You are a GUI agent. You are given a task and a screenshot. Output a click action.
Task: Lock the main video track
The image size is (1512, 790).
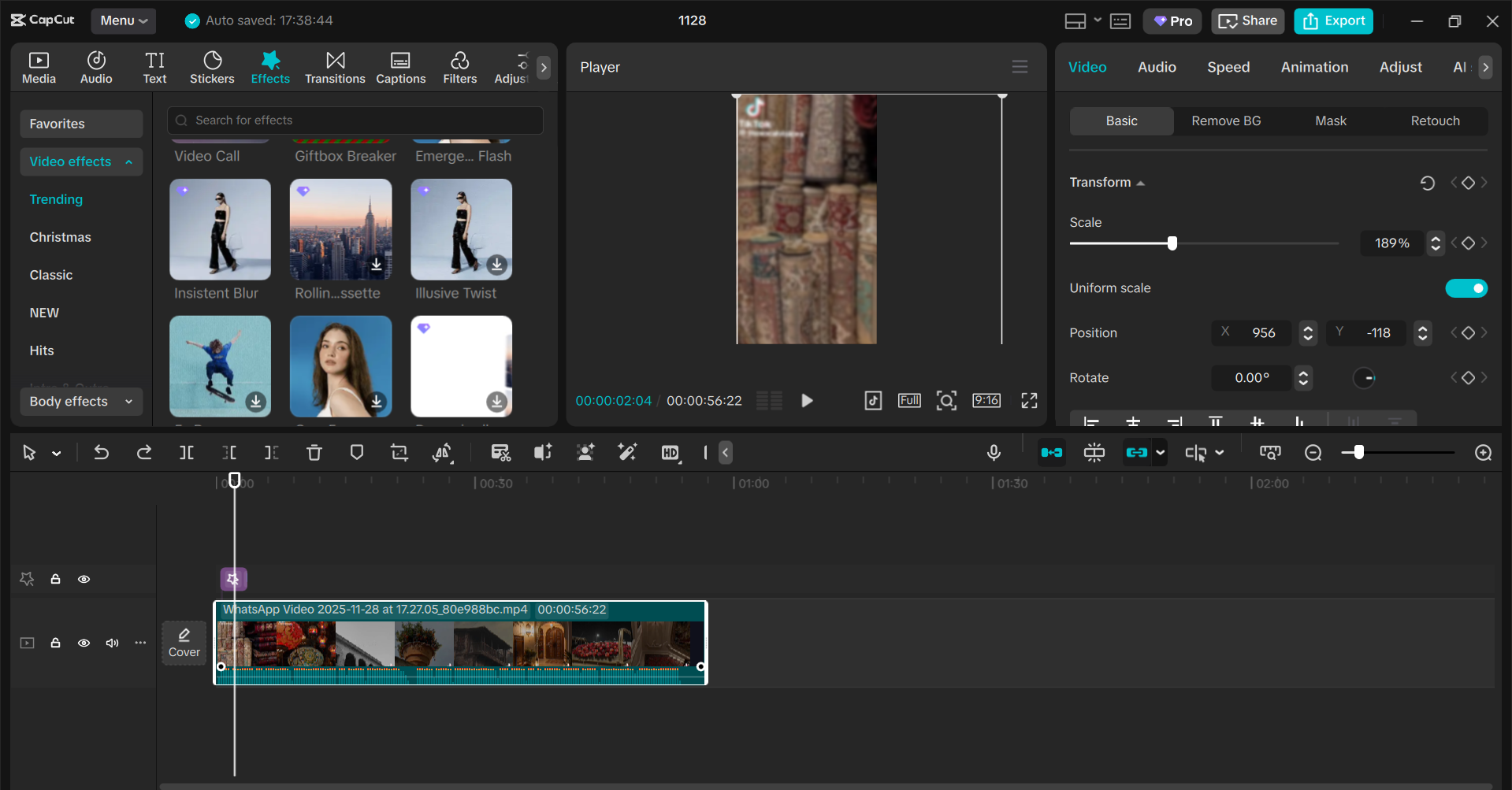[x=55, y=643]
